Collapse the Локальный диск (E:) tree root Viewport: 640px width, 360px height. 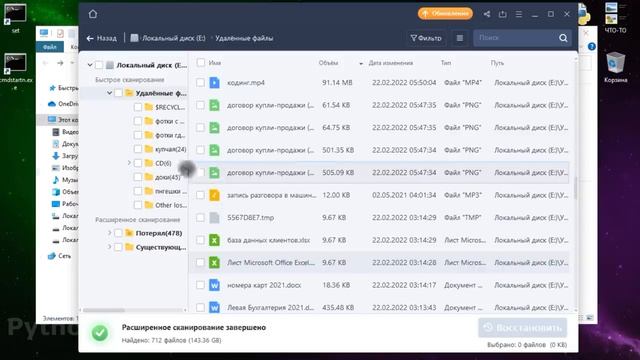(90, 65)
